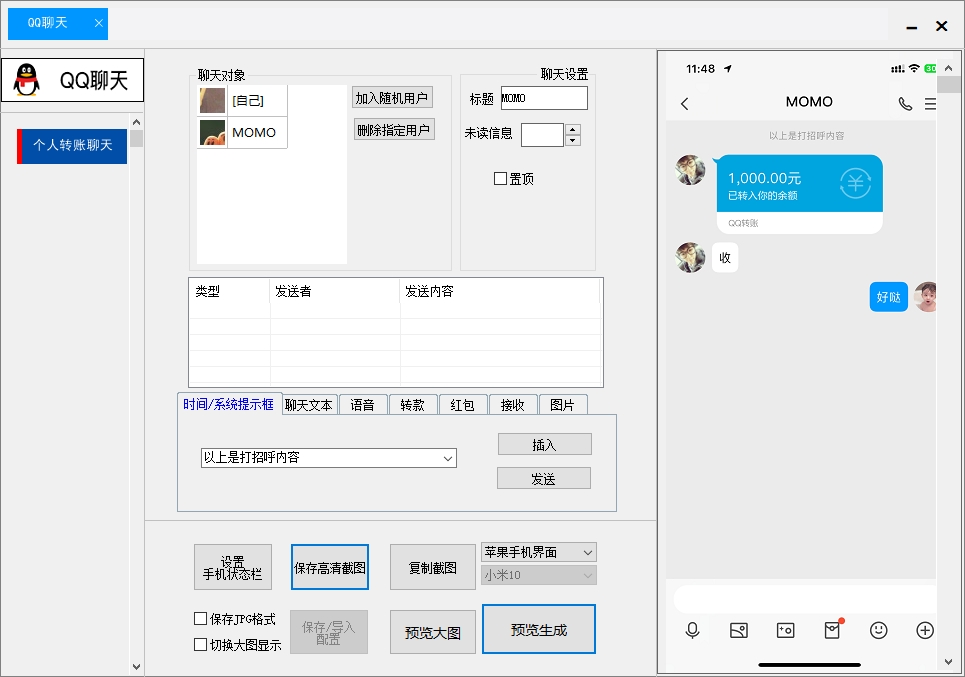Click the microphone icon in the chat preview
This screenshot has height=677, width=965.
click(x=692, y=631)
